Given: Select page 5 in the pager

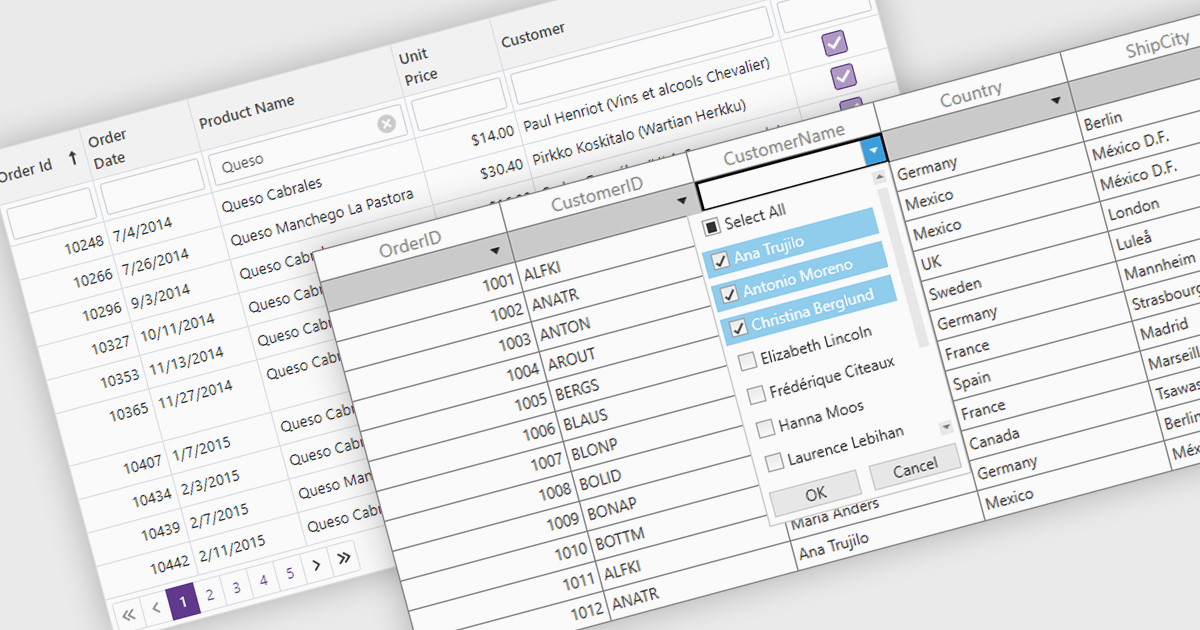Looking at the screenshot, I should click(290, 573).
